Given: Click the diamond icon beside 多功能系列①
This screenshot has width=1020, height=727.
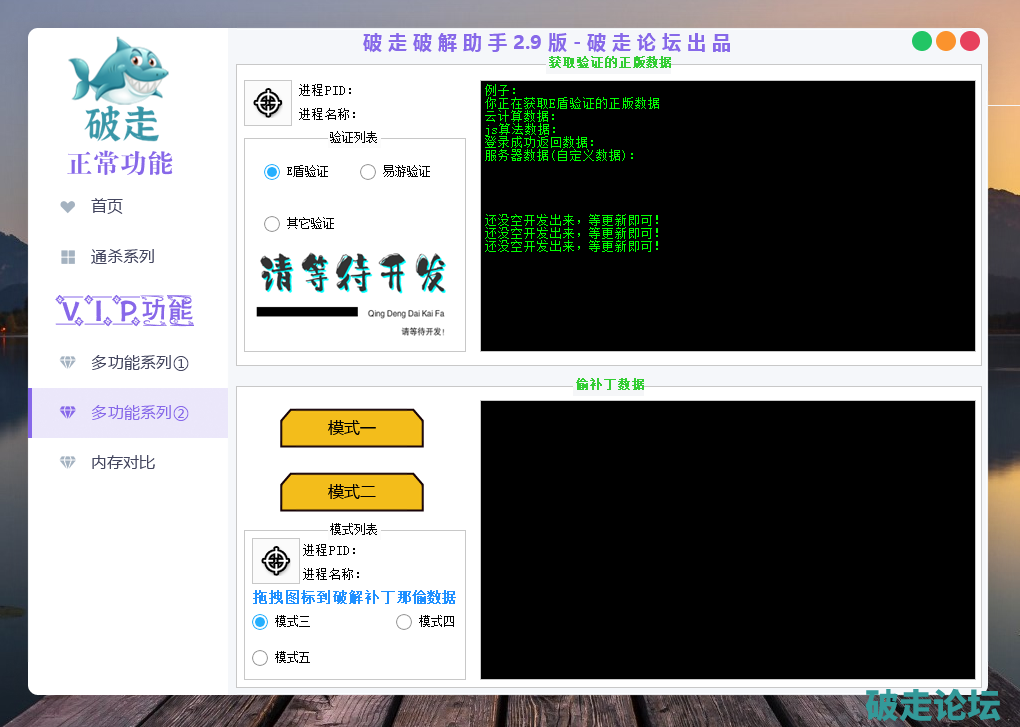Looking at the screenshot, I should pos(68,363).
